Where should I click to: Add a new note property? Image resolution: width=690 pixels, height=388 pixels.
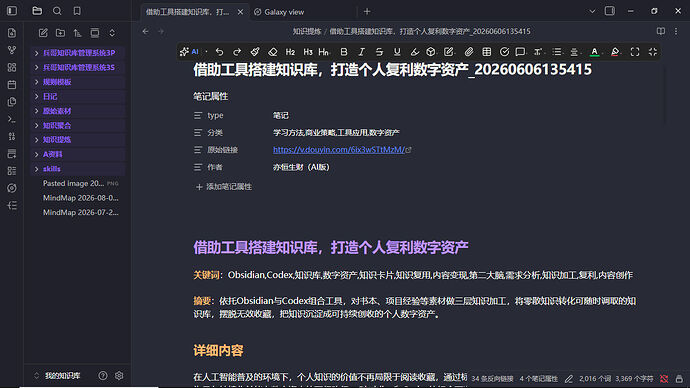(x=224, y=187)
